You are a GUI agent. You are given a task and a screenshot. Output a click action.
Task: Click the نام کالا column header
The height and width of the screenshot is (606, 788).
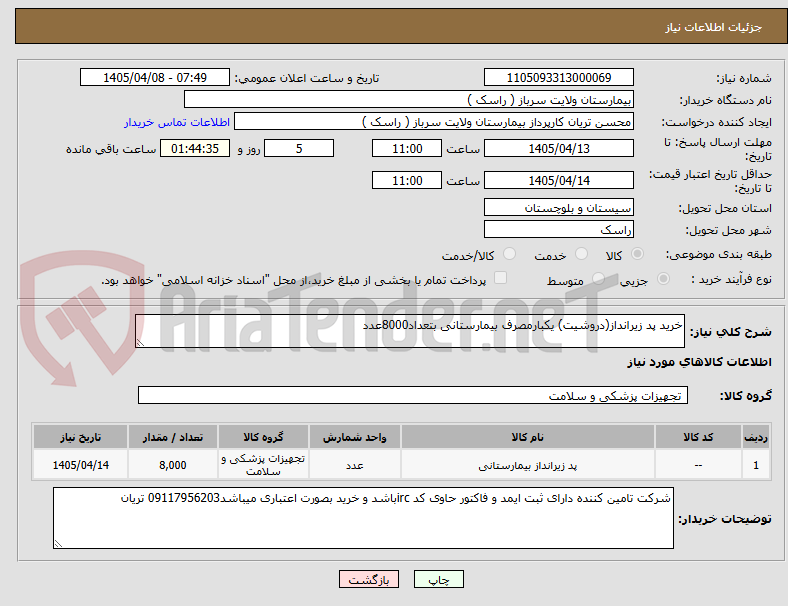(x=528, y=437)
